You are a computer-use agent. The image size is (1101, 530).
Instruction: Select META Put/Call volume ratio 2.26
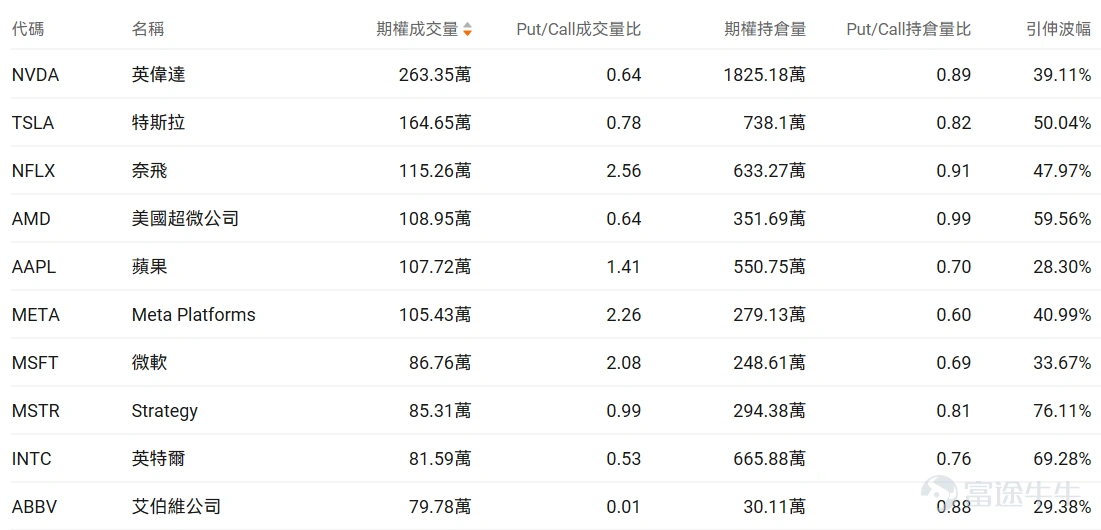tap(624, 315)
